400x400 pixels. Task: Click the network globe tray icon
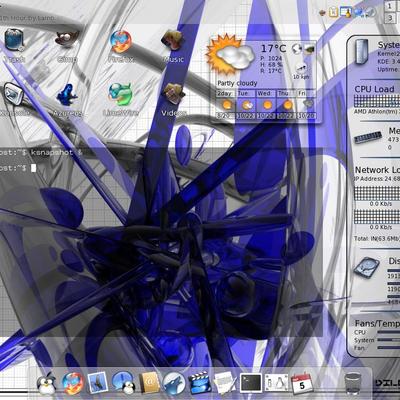tap(358, 13)
